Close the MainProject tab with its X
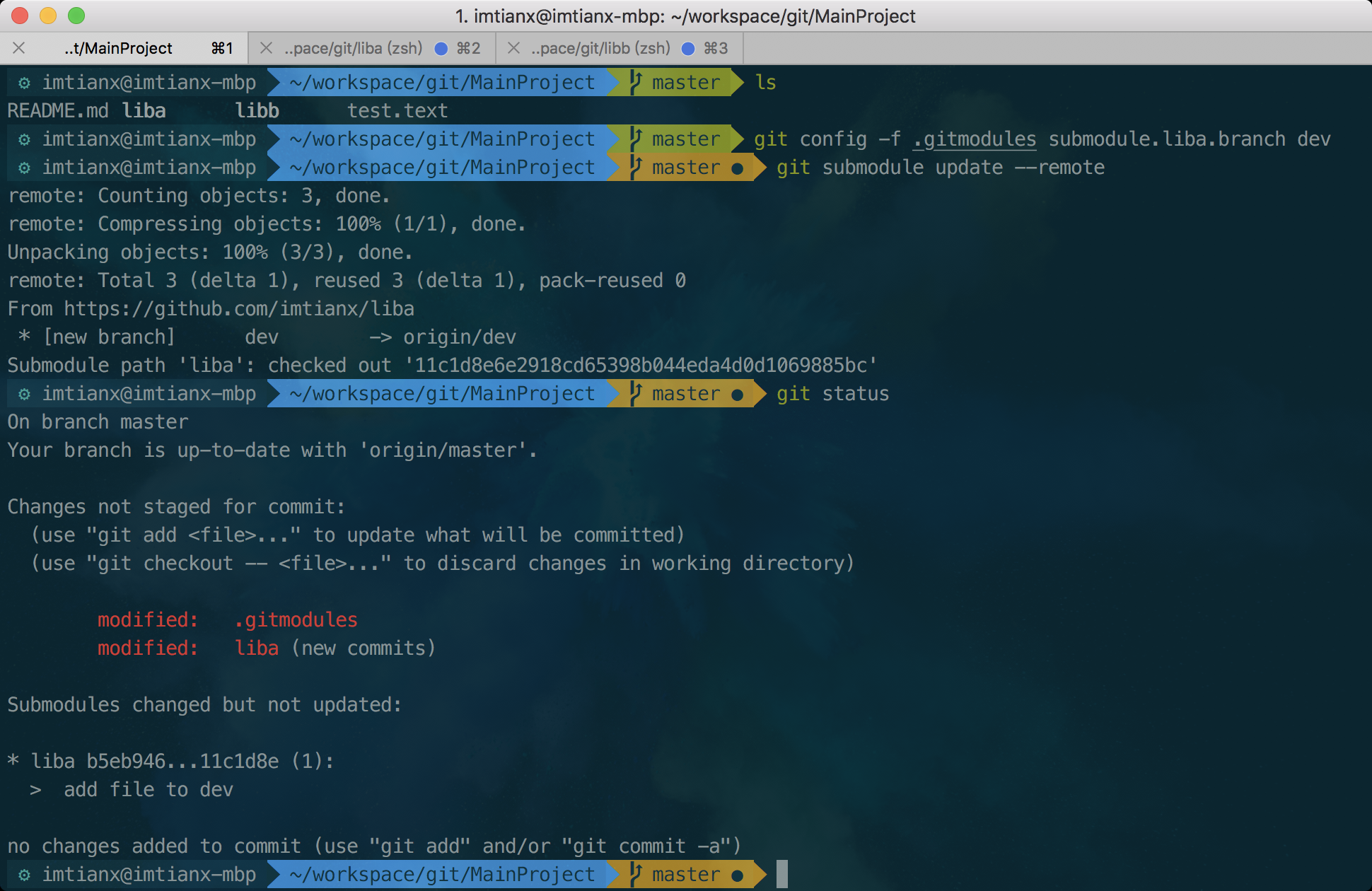Image resolution: width=1372 pixels, height=891 pixels. (19, 48)
